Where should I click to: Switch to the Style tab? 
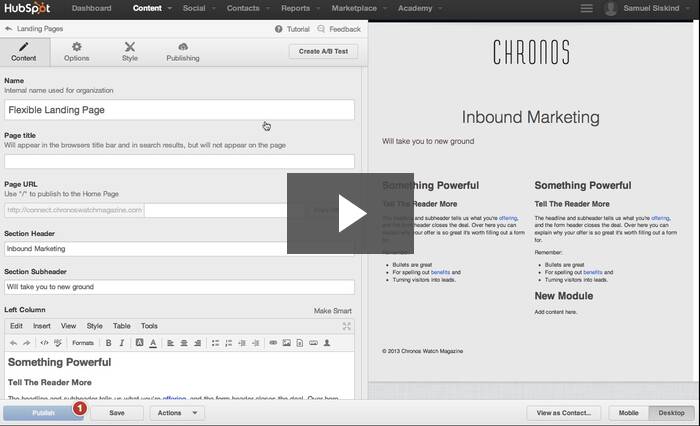tap(129, 52)
